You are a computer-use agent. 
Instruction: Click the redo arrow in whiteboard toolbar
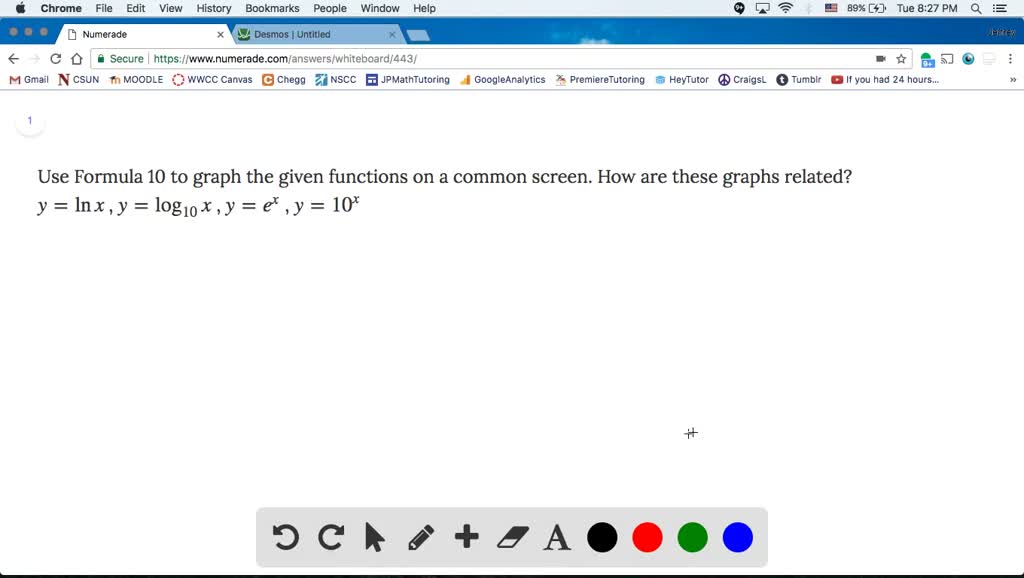331,538
